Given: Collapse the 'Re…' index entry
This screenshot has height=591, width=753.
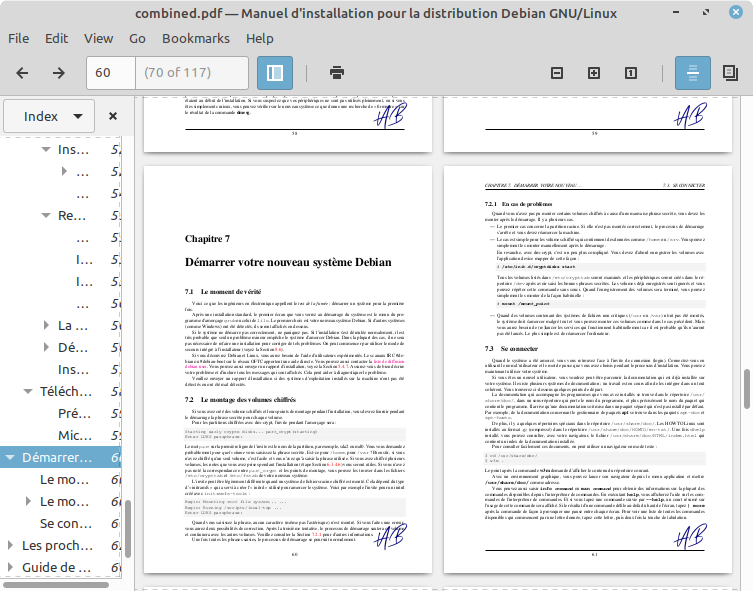Looking at the screenshot, I should [x=46, y=216].
